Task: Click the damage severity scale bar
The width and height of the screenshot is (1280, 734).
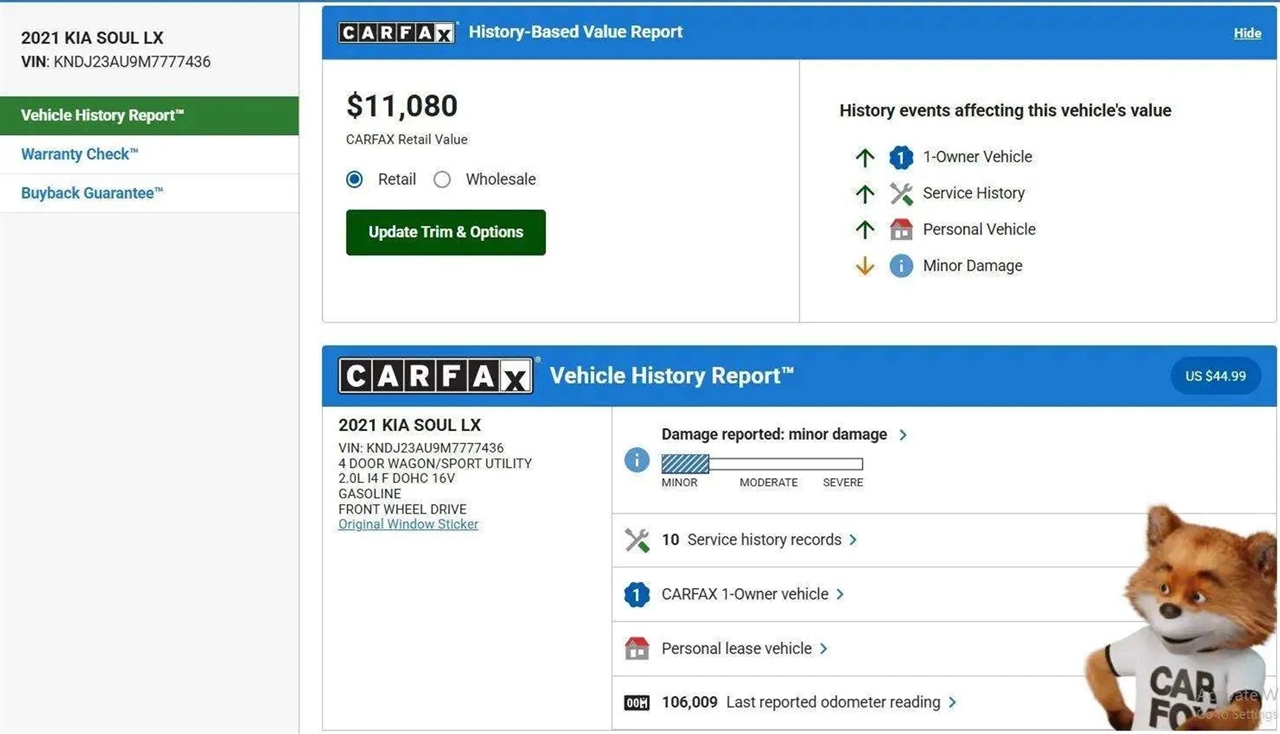Action: (x=762, y=464)
